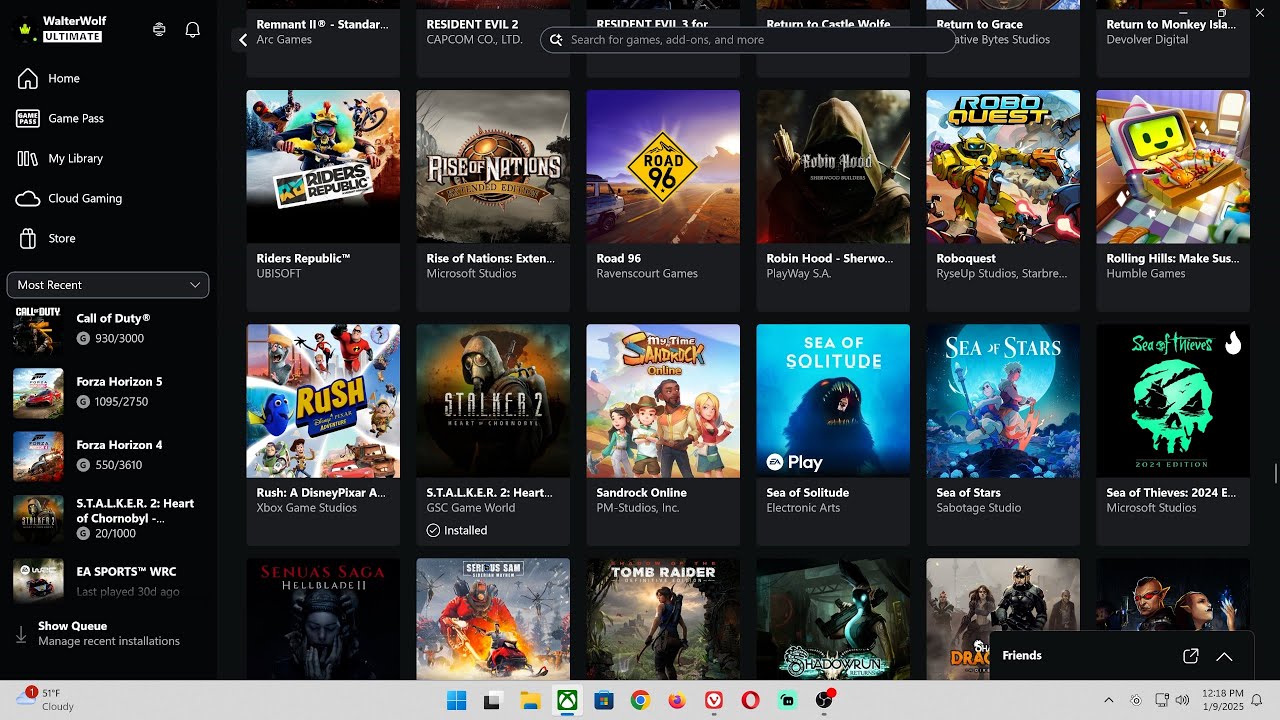
Task: Click the Installed status under S.T.A.L.K.E.R. 2
Action: coord(457,530)
